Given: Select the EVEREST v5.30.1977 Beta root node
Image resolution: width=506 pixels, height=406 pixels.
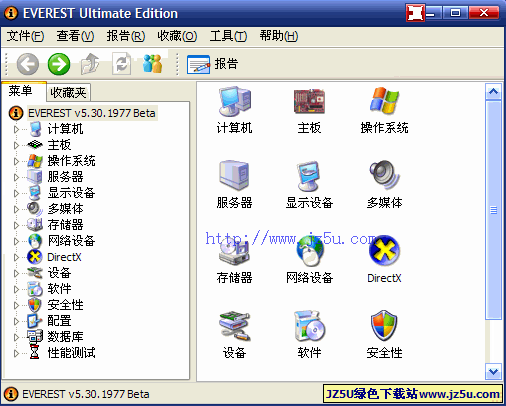Looking at the screenshot, I should pyautogui.click(x=91, y=113).
